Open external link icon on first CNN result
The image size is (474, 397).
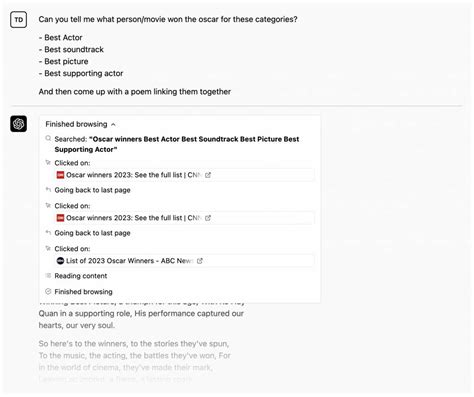(x=208, y=175)
